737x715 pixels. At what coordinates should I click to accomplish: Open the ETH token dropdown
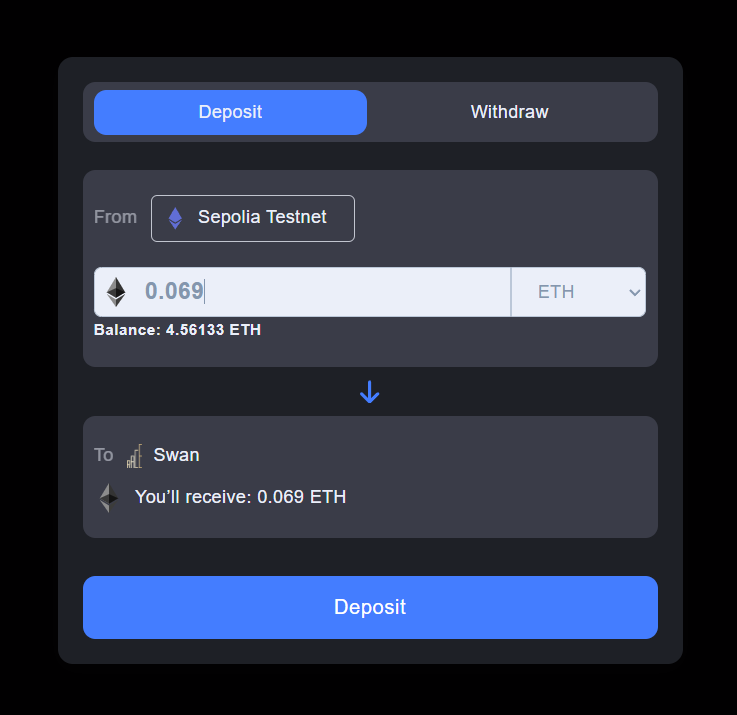click(x=579, y=292)
